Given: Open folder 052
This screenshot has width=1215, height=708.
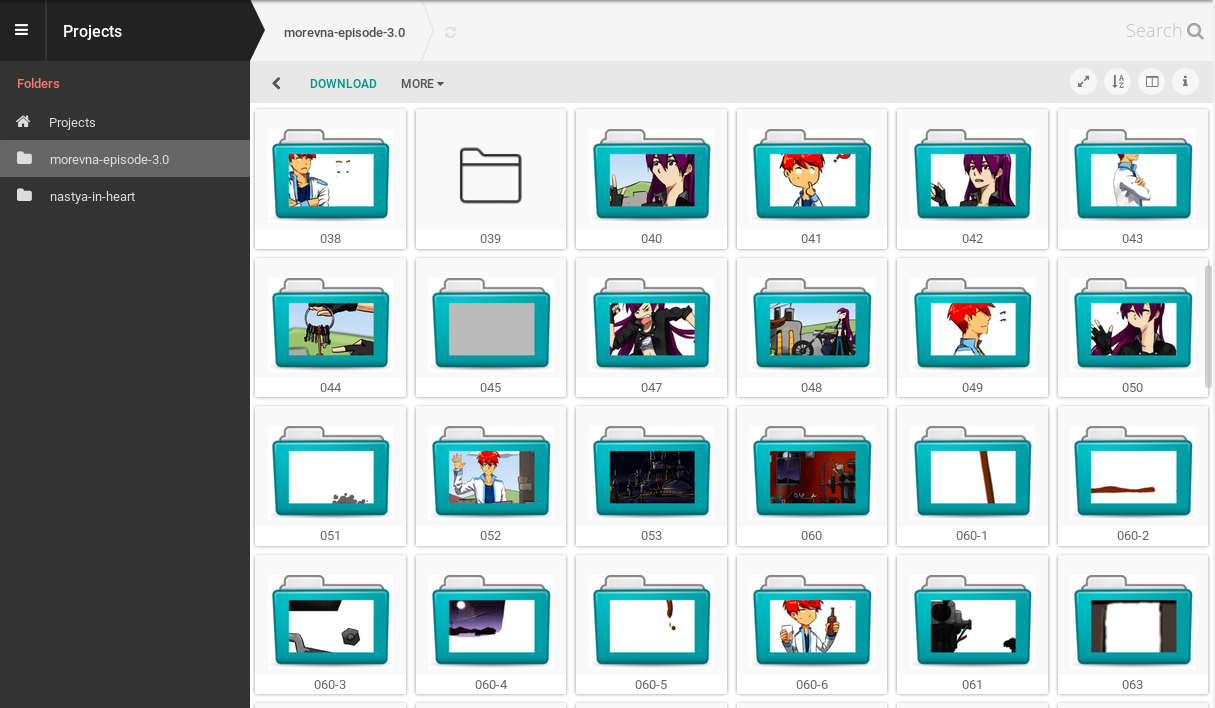Looking at the screenshot, I should pos(490,476).
